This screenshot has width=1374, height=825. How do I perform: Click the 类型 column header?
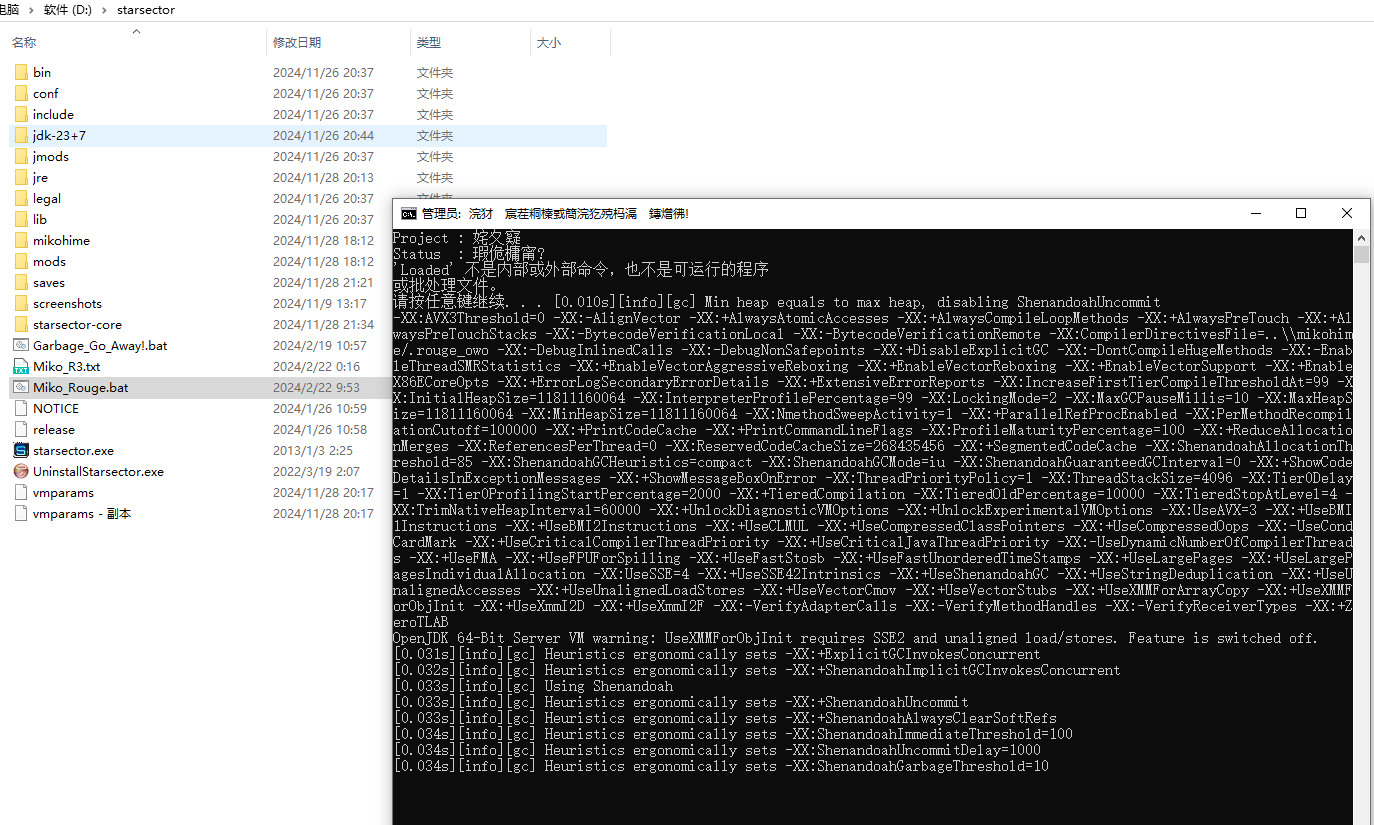(x=429, y=43)
